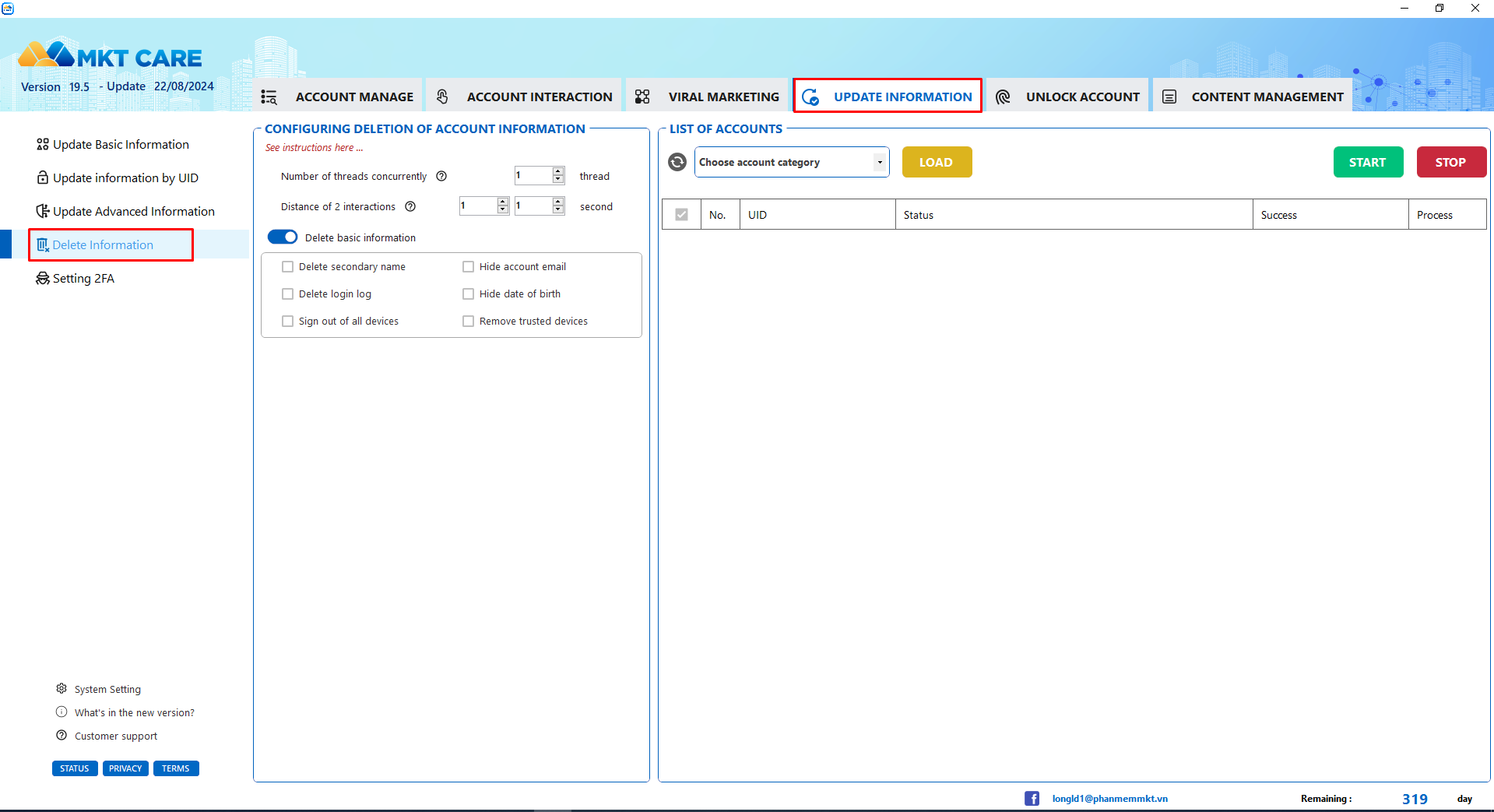1494x812 pixels.
Task: Click the lock icon for Update information by UID
Action: point(43,178)
